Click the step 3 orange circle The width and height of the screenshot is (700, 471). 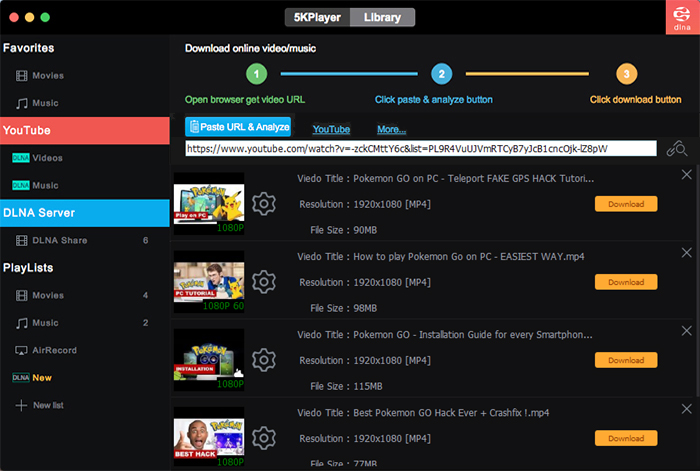[x=627, y=74]
